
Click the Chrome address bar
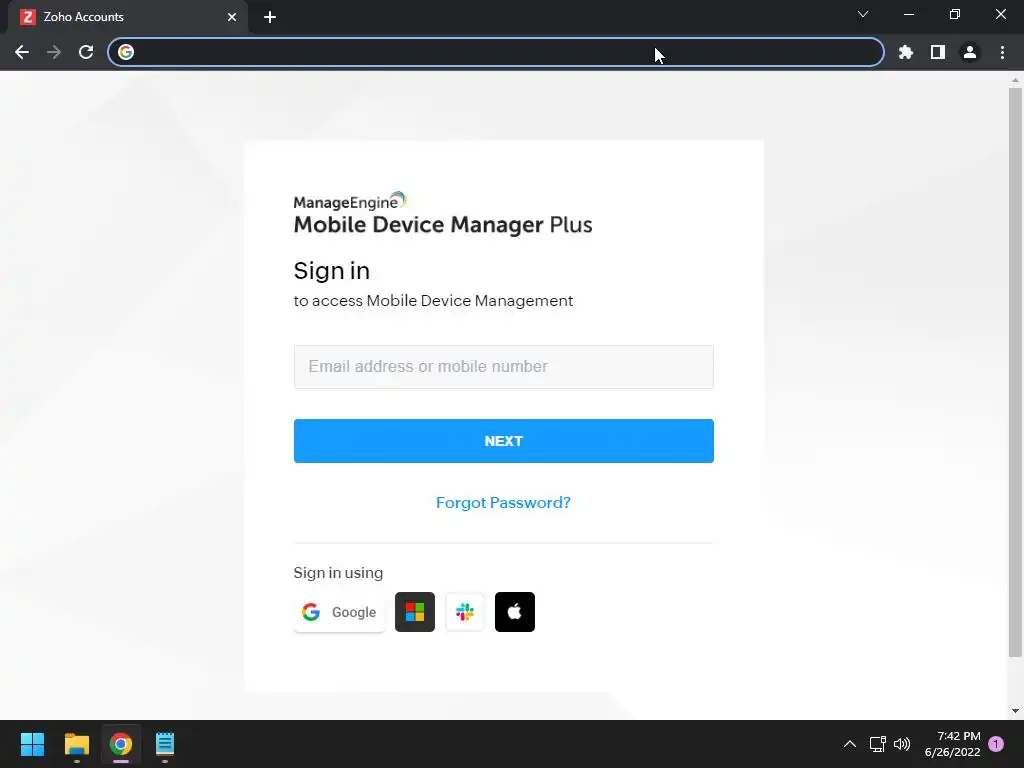tap(496, 52)
